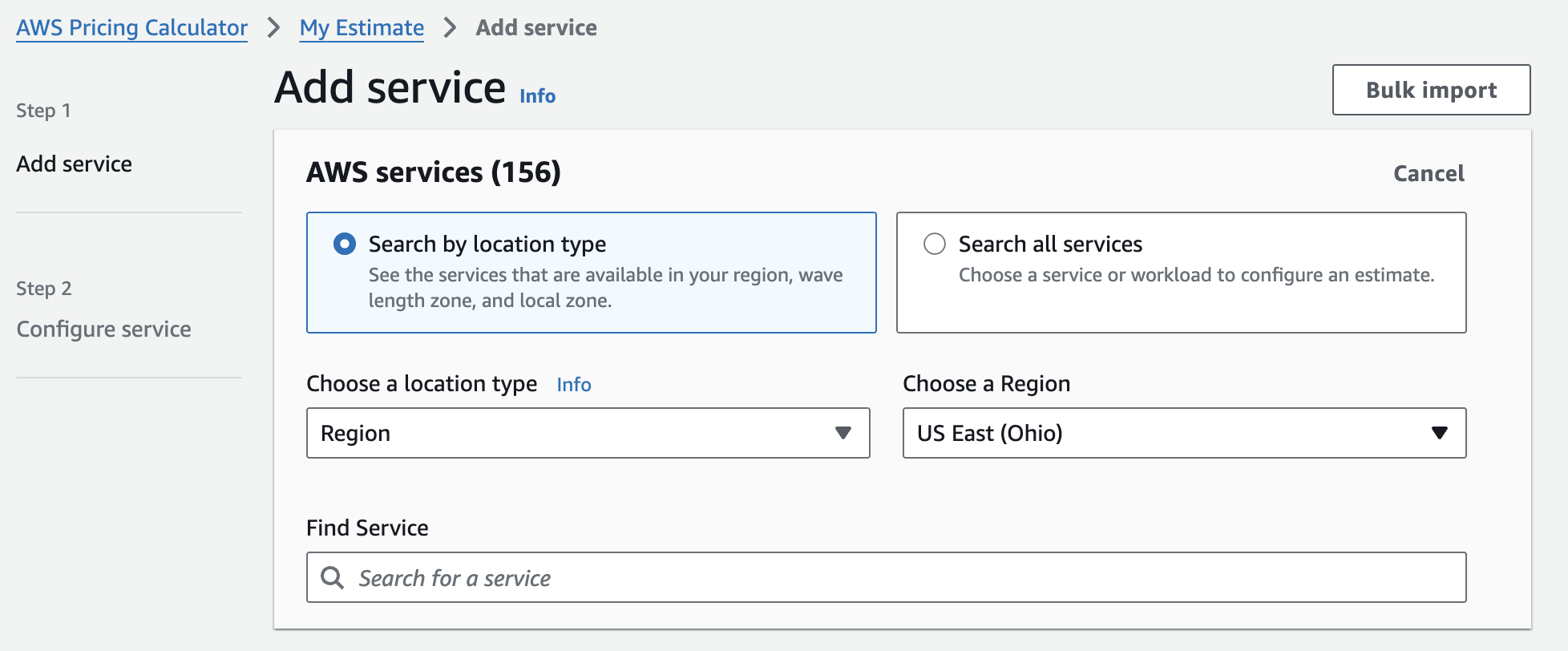Open Info link next to Choose a location type

(574, 385)
